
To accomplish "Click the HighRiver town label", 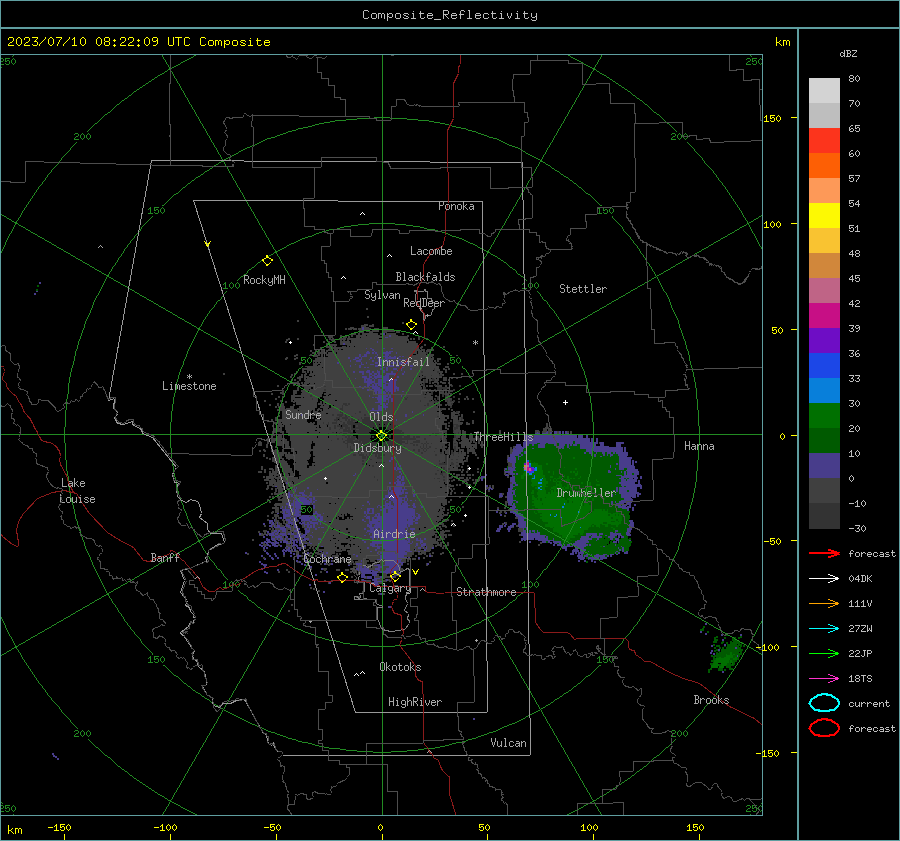I will 415,702.
